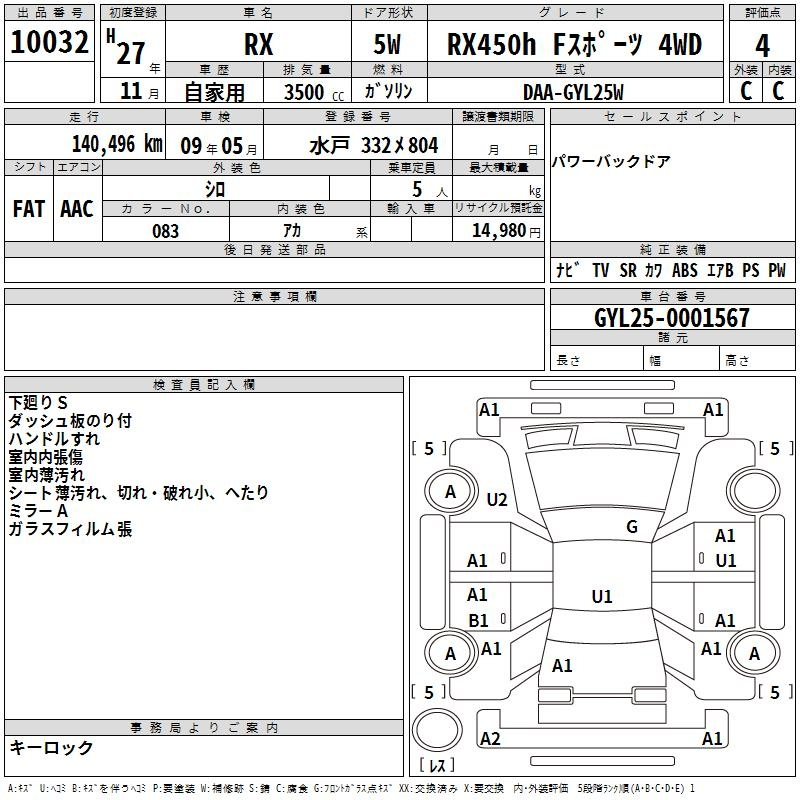Select note ガラスフィルム張
Image resolution: width=800 pixels, height=800 pixels.
pos(70,529)
